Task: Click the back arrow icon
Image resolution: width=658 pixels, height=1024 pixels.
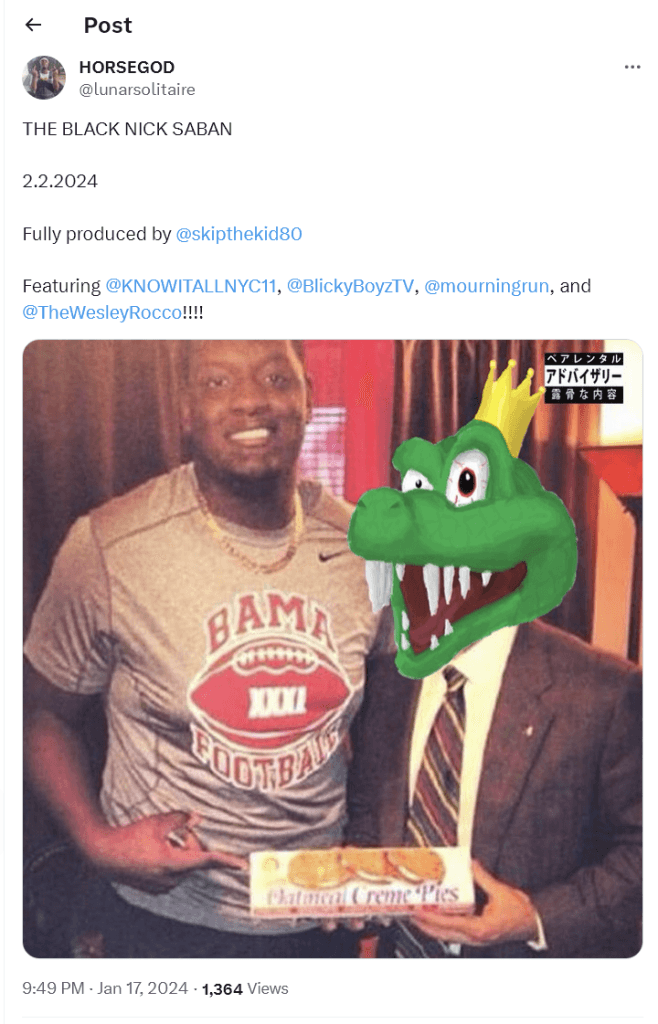Action: point(33,25)
